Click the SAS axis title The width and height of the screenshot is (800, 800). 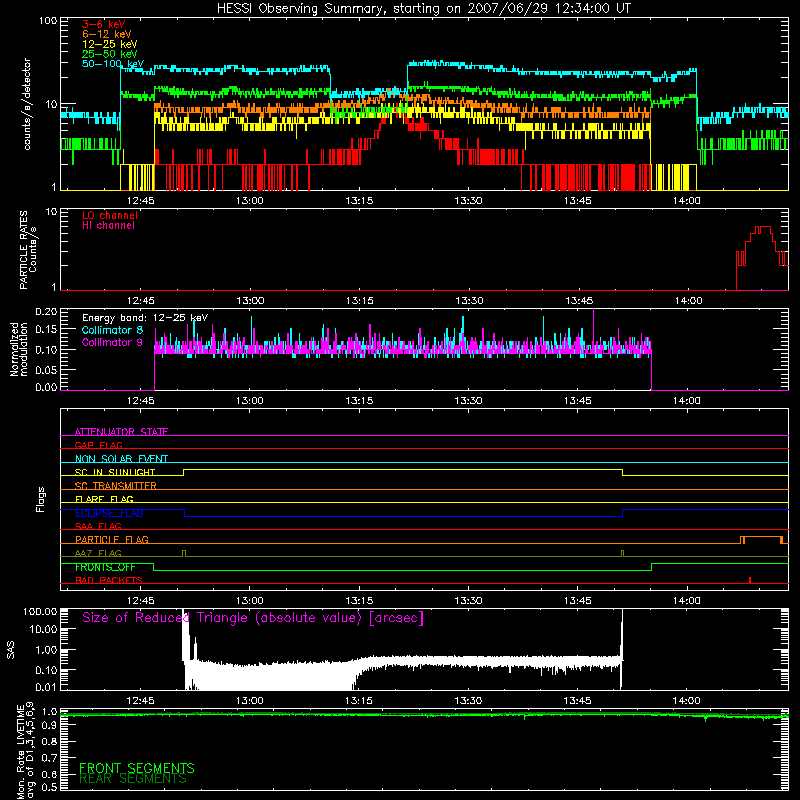[x=11, y=649]
